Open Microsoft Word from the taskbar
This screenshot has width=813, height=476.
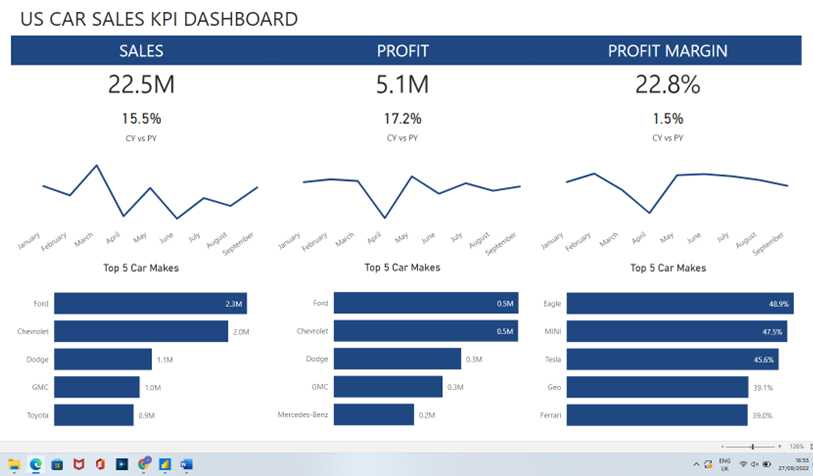click(187, 464)
